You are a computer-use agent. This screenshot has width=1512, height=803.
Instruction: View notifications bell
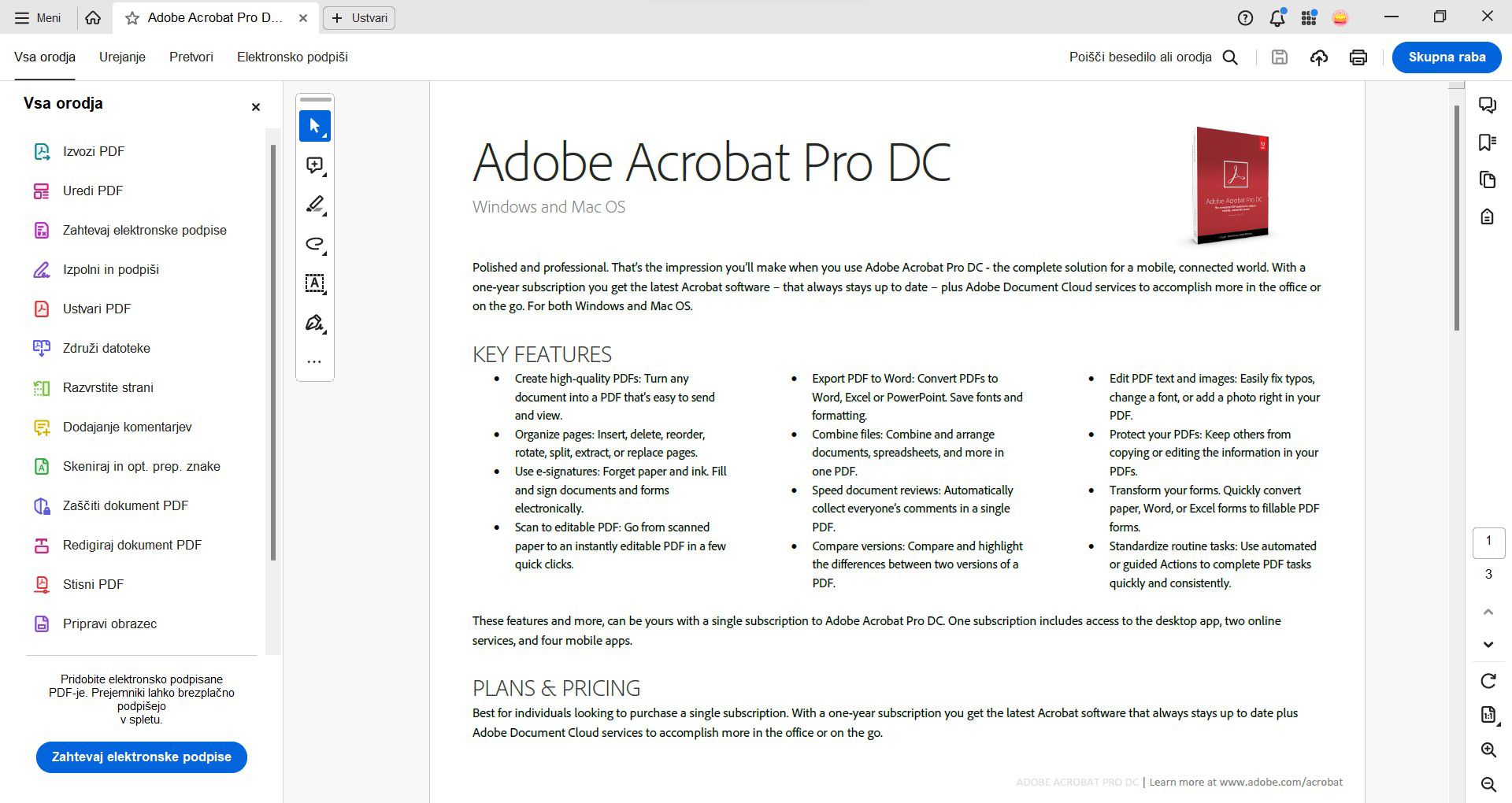[x=1277, y=17]
